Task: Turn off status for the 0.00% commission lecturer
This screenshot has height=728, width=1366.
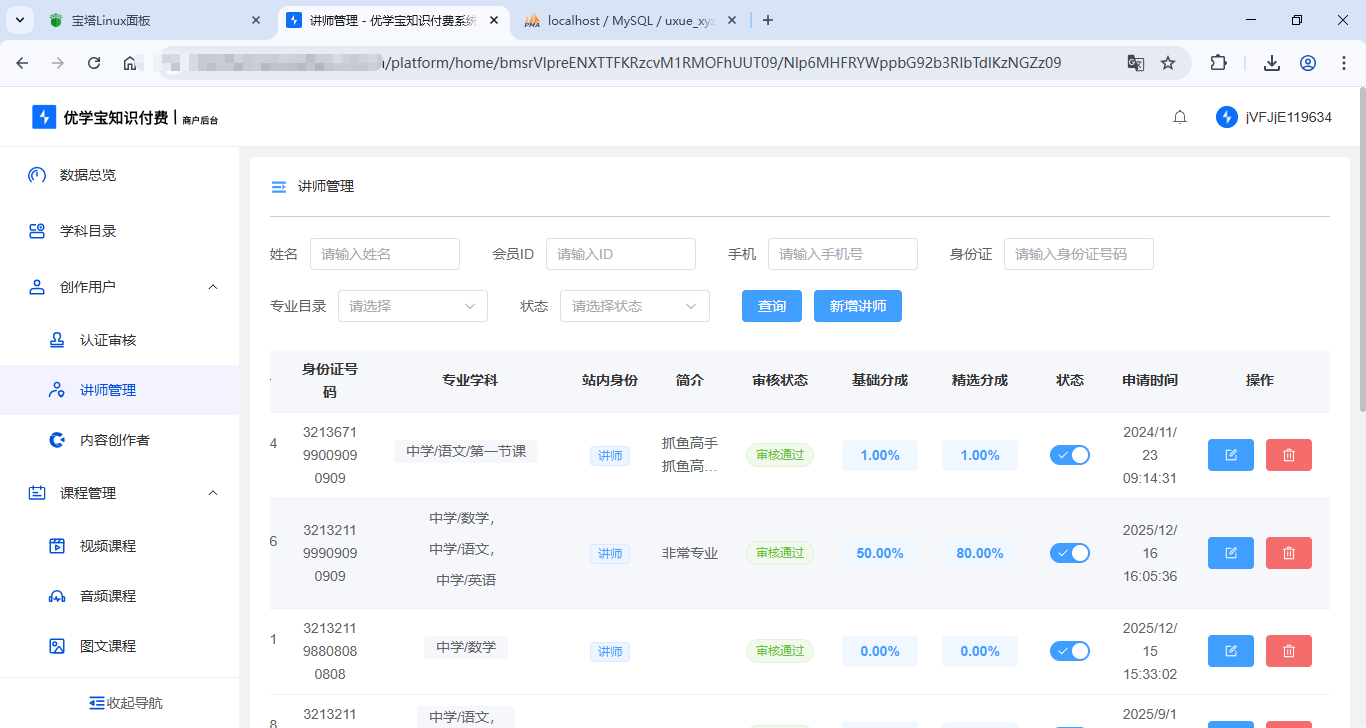Action: (1069, 651)
